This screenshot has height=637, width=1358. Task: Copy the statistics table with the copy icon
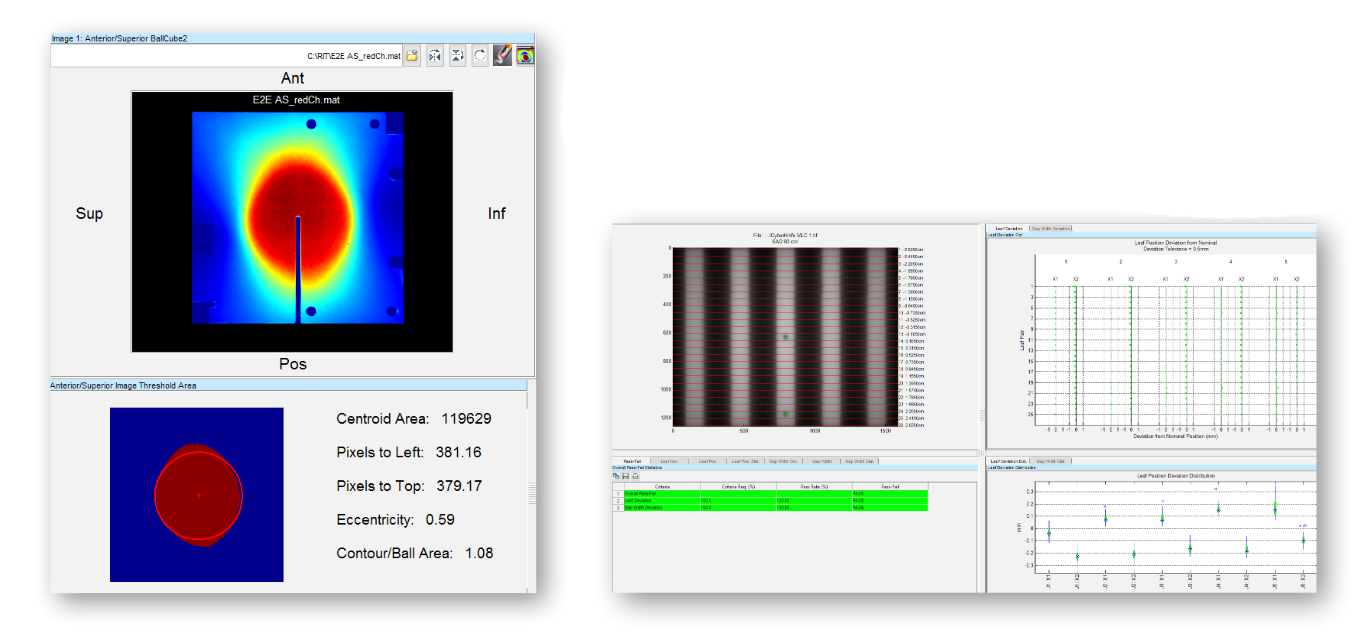(615, 475)
